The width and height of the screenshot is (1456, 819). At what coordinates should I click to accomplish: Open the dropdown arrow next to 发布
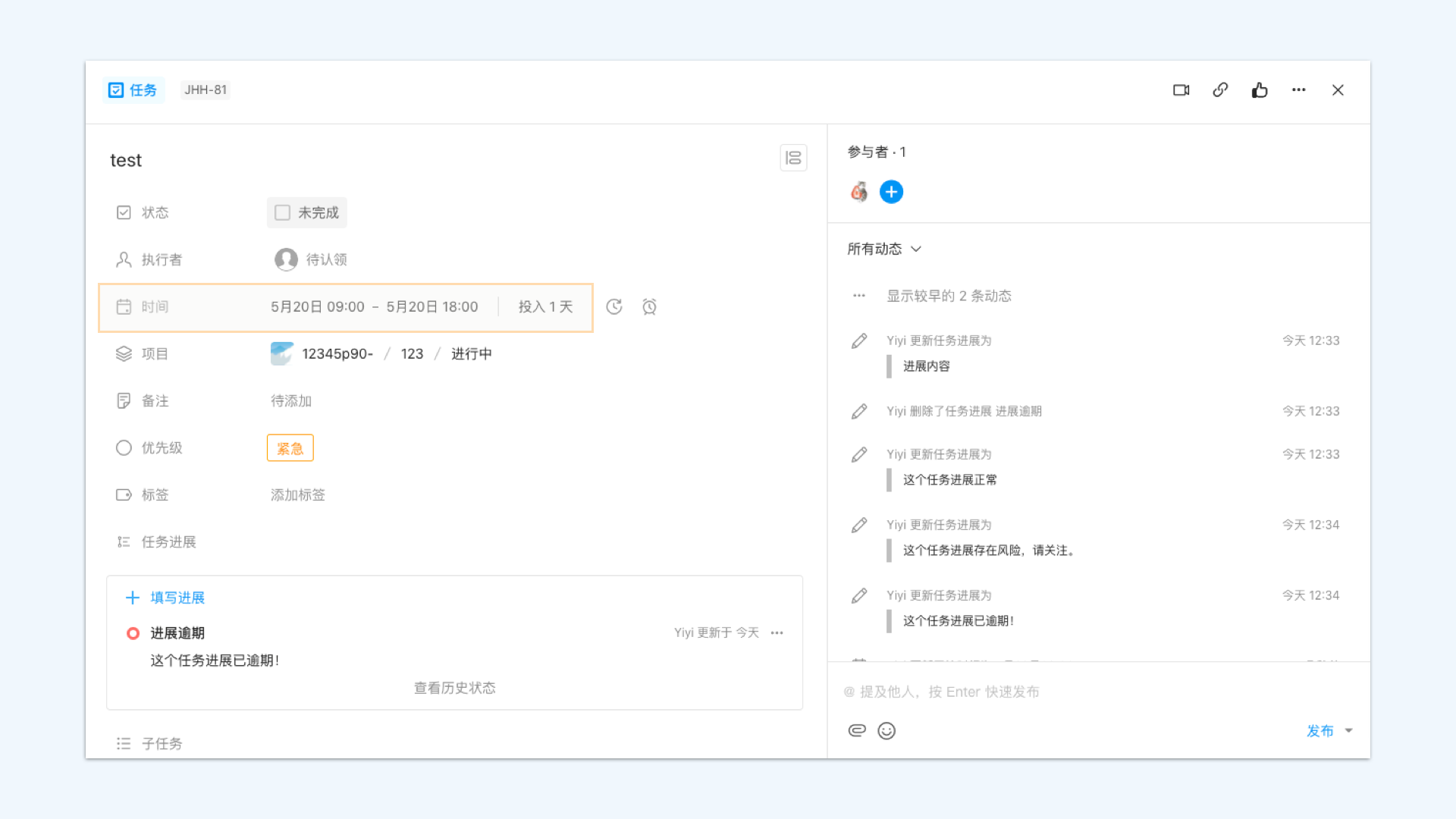pyautogui.click(x=1349, y=731)
